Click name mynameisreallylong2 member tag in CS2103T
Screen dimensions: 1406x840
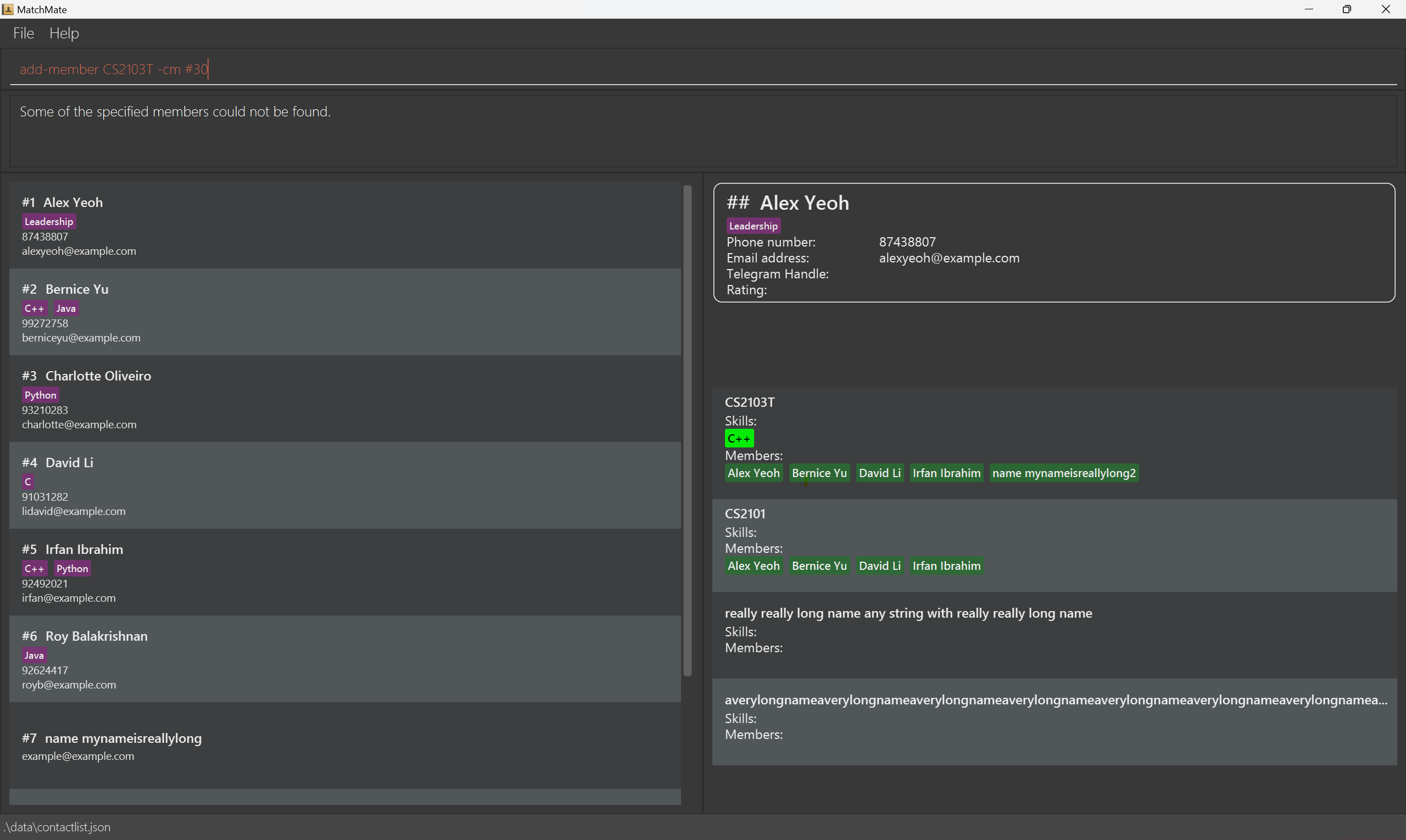point(1063,473)
